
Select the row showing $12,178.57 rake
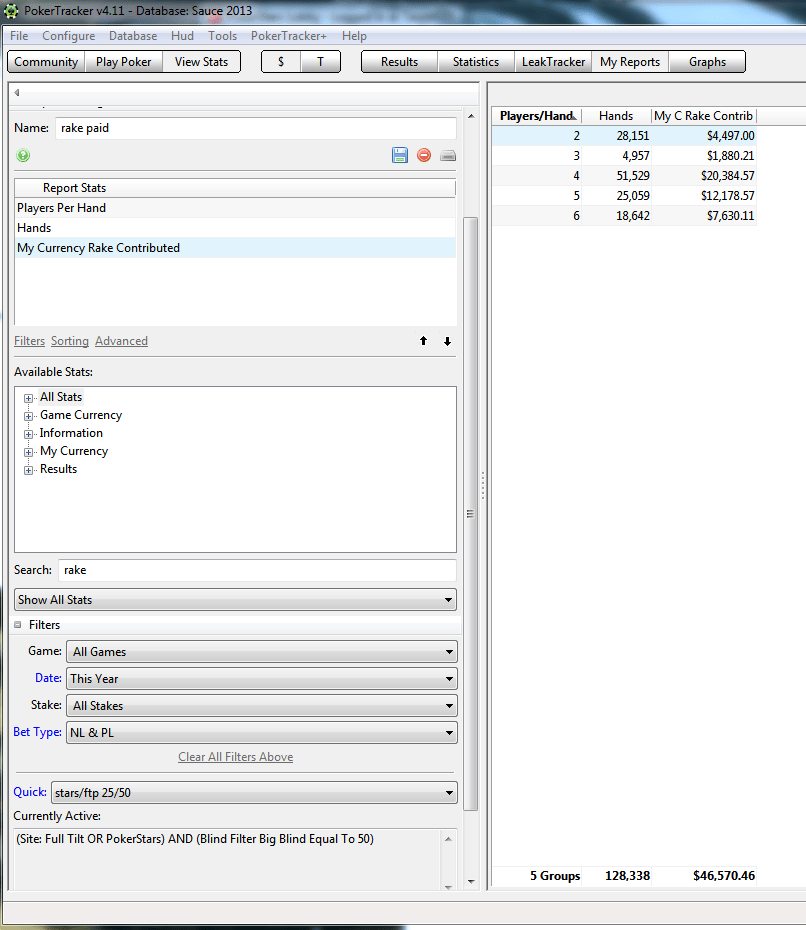coord(624,196)
